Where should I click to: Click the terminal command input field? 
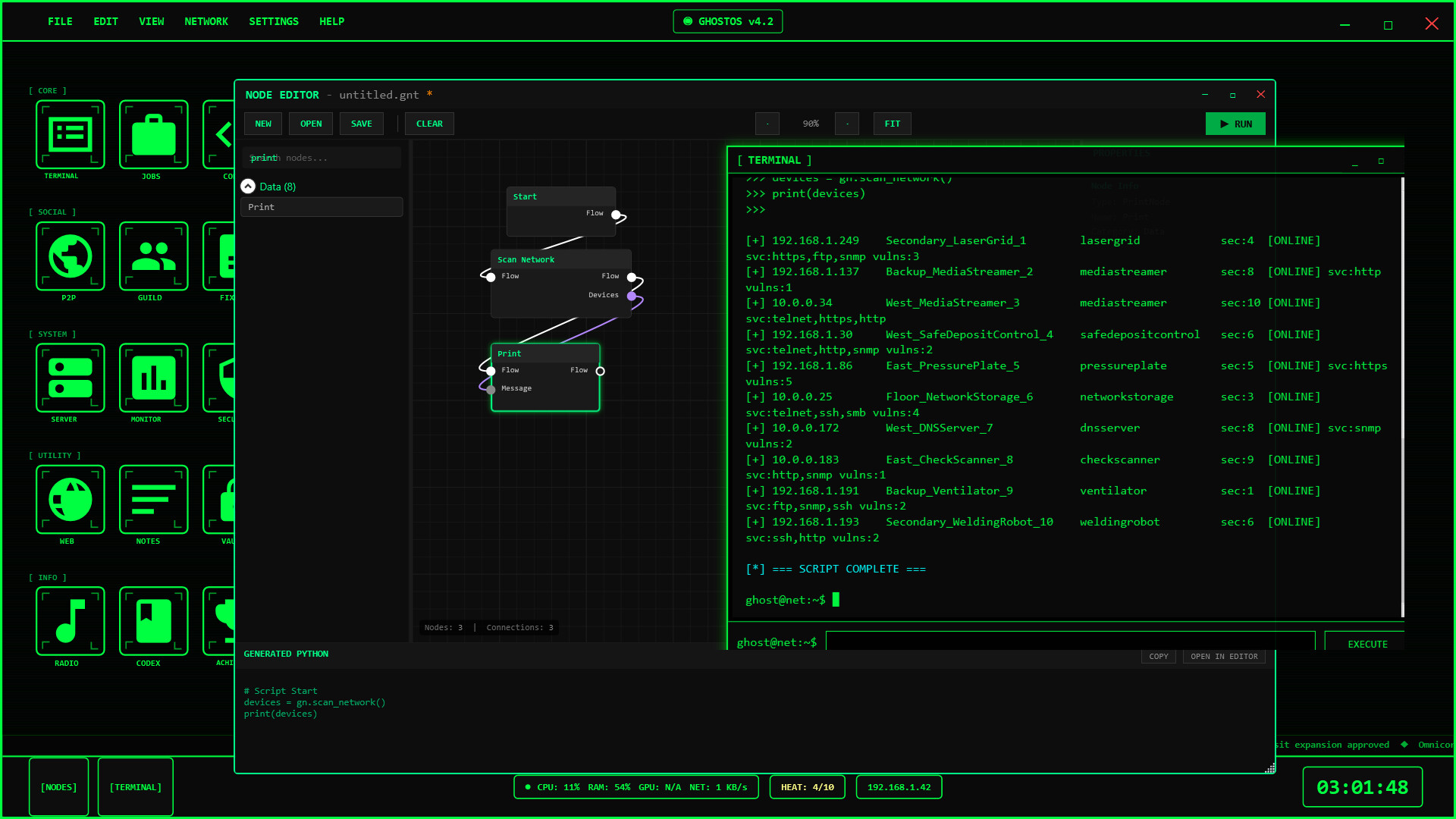(1069, 642)
